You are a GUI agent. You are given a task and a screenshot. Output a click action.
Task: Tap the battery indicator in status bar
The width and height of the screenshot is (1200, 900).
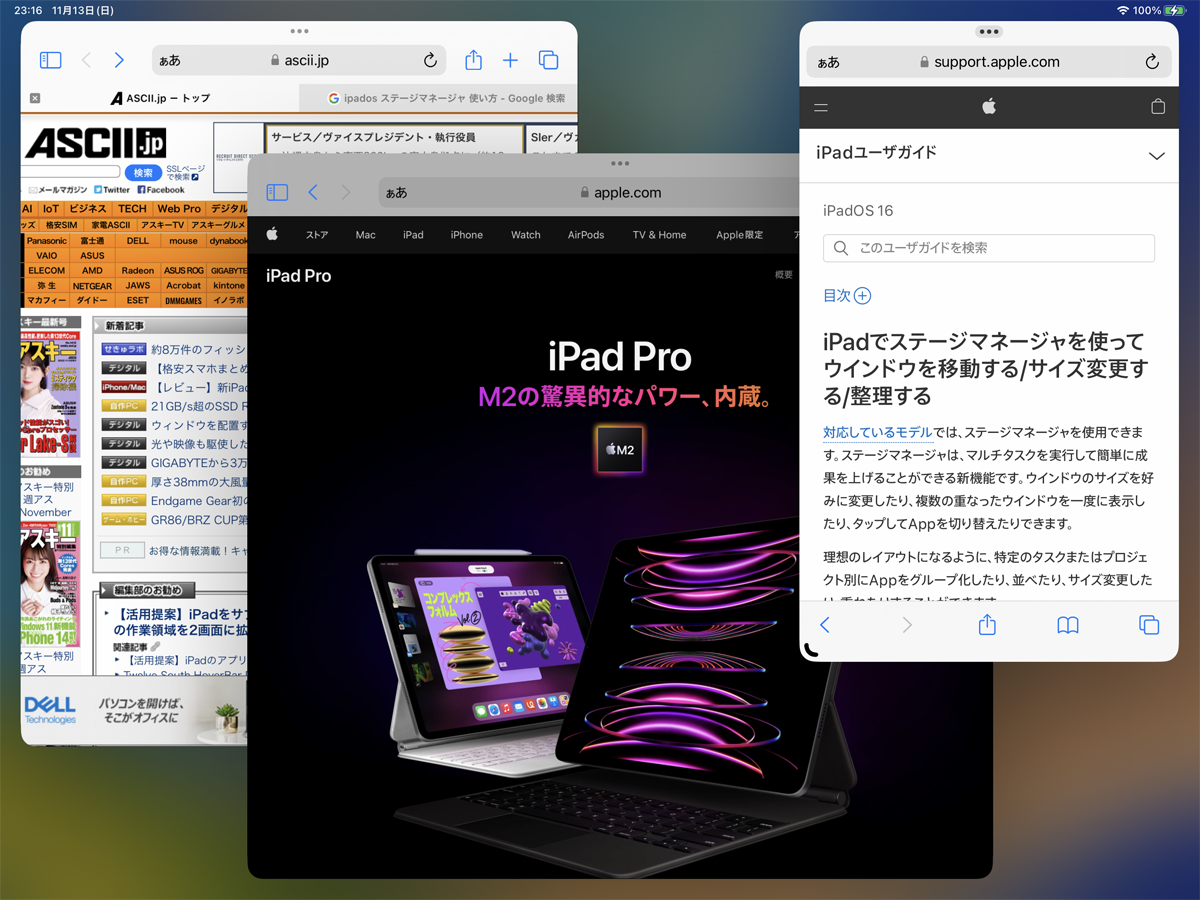click(1174, 10)
